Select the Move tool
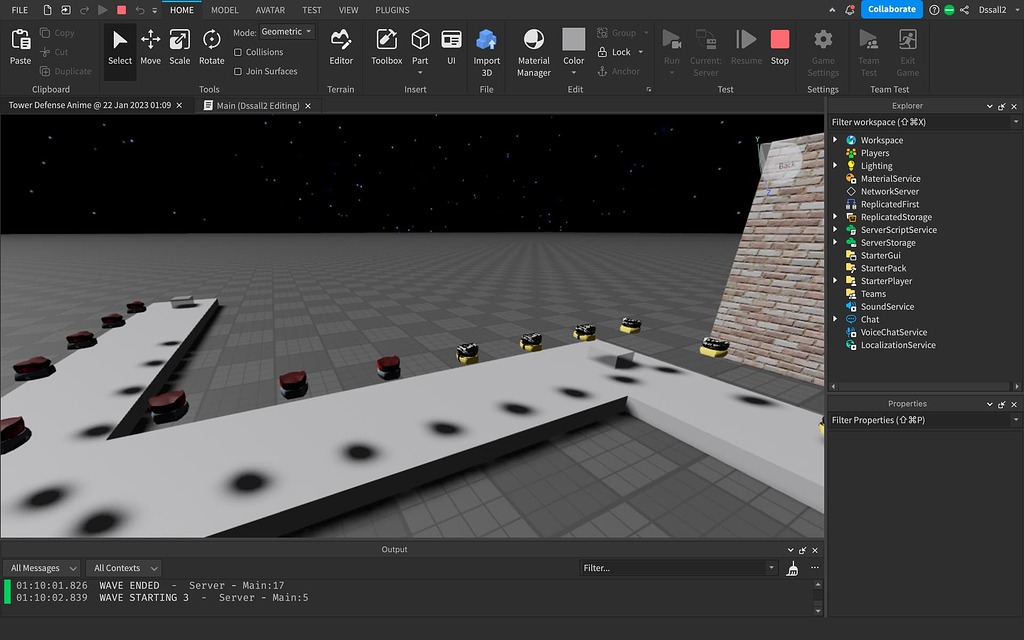Screen dimensions: 1024x640 point(150,50)
